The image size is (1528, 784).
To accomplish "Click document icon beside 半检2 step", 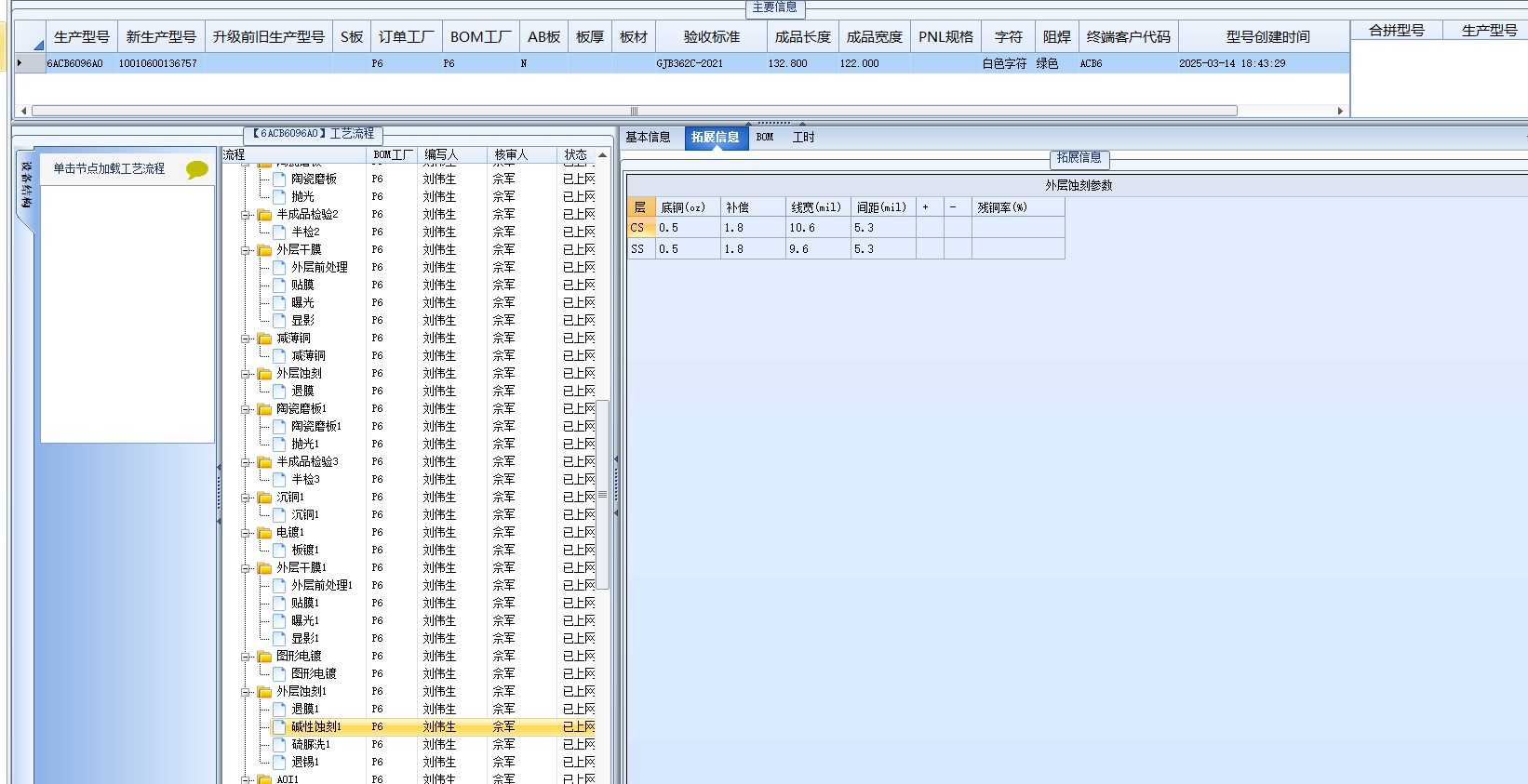I will 279,232.
